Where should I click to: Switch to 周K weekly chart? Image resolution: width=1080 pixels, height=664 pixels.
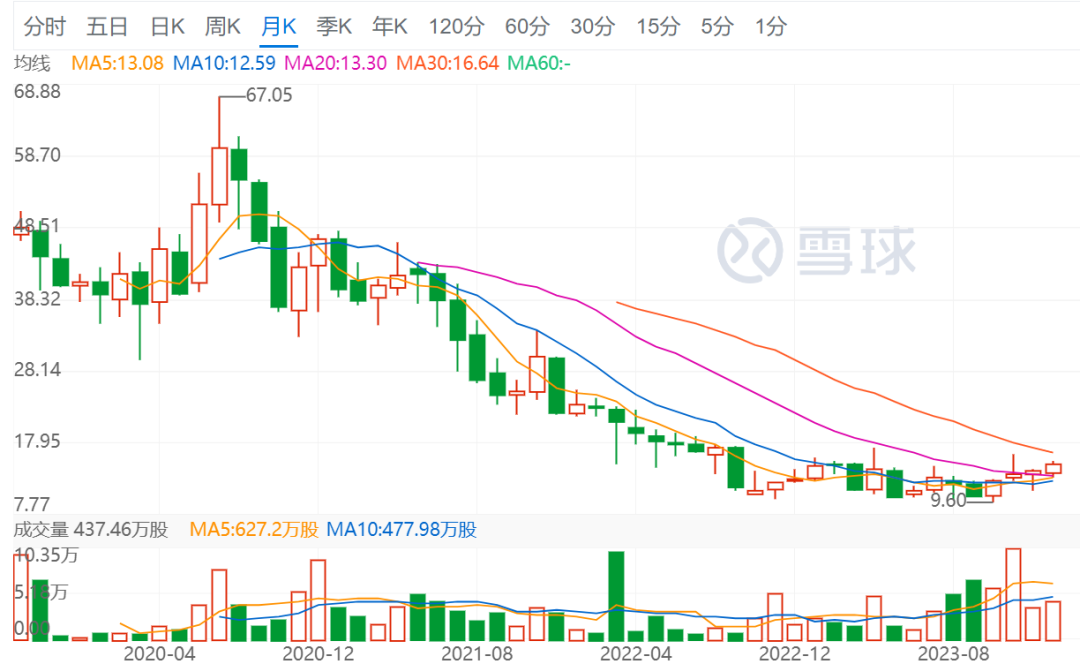(x=222, y=27)
